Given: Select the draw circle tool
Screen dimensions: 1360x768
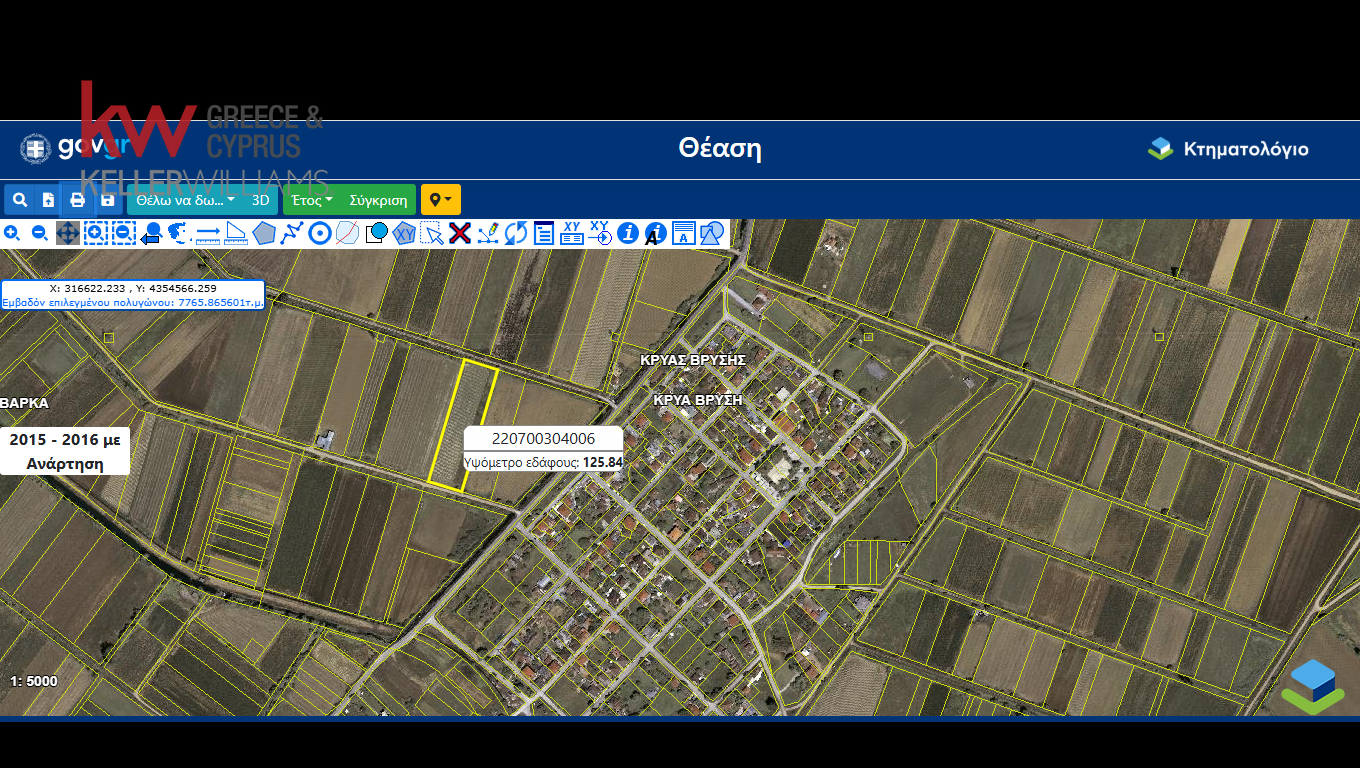Looking at the screenshot, I should pyautogui.click(x=320, y=234).
